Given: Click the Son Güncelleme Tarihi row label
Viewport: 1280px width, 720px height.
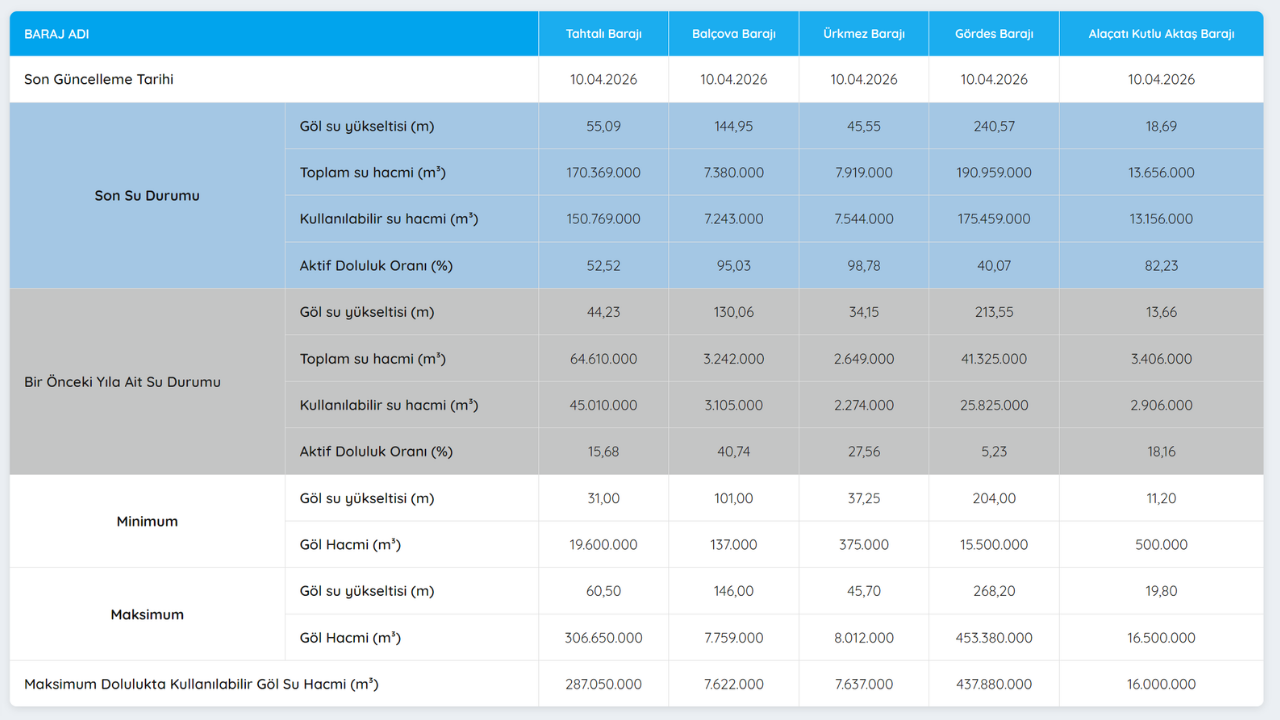Looking at the screenshot, I should pyautogui.click(x=99, y=80).
